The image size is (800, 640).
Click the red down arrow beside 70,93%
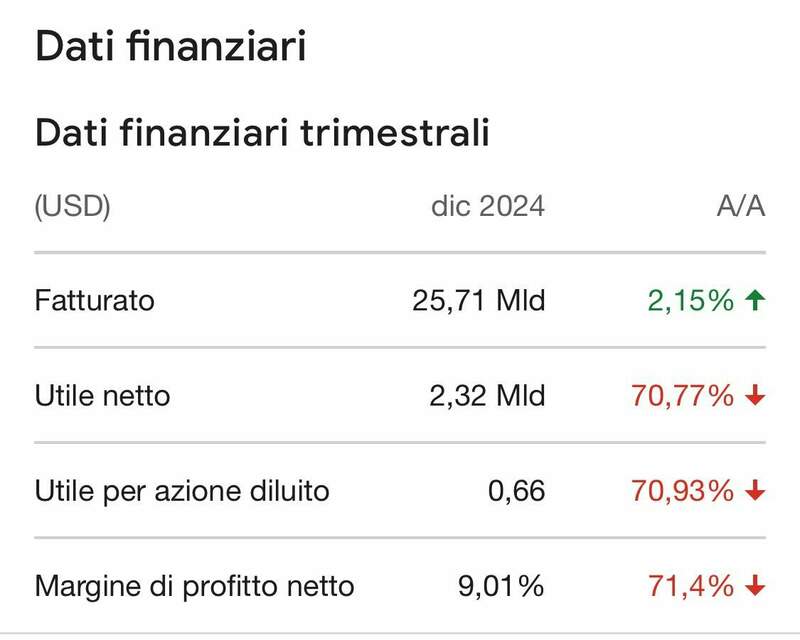coord(756,491)
